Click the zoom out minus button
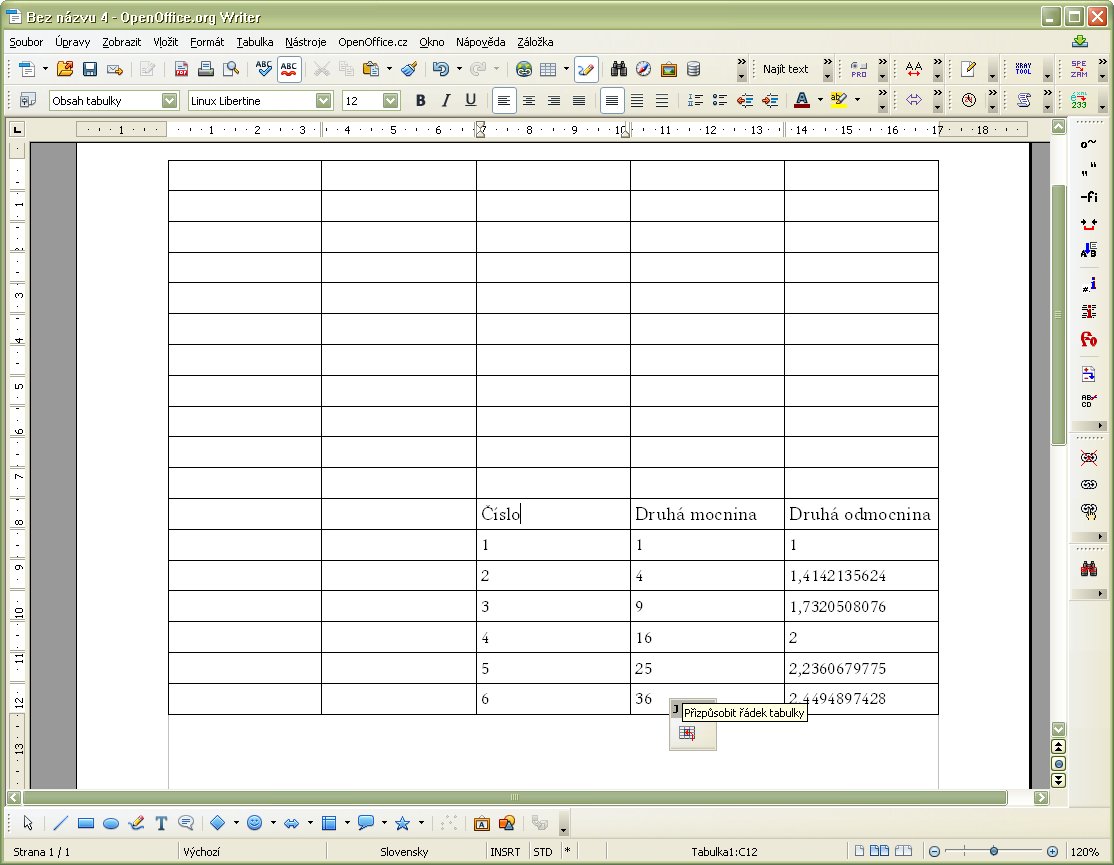Image resolution: width=1114 pixels, height=865 pixels. coord(934,851)
